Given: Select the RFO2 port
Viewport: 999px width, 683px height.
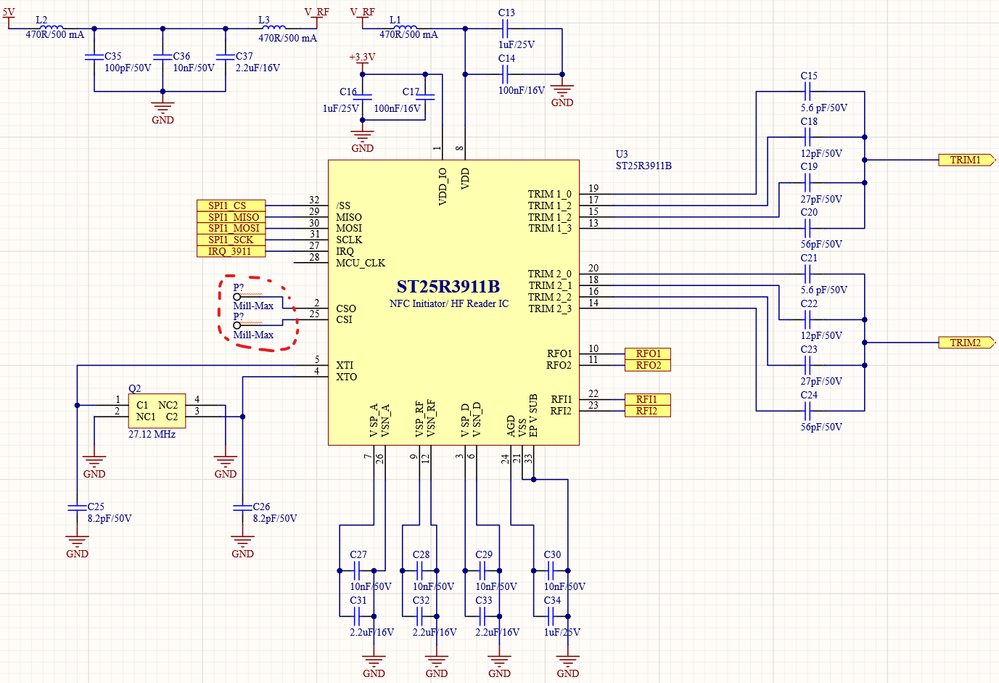Looking at the screenshot, I should pos(648,365).
